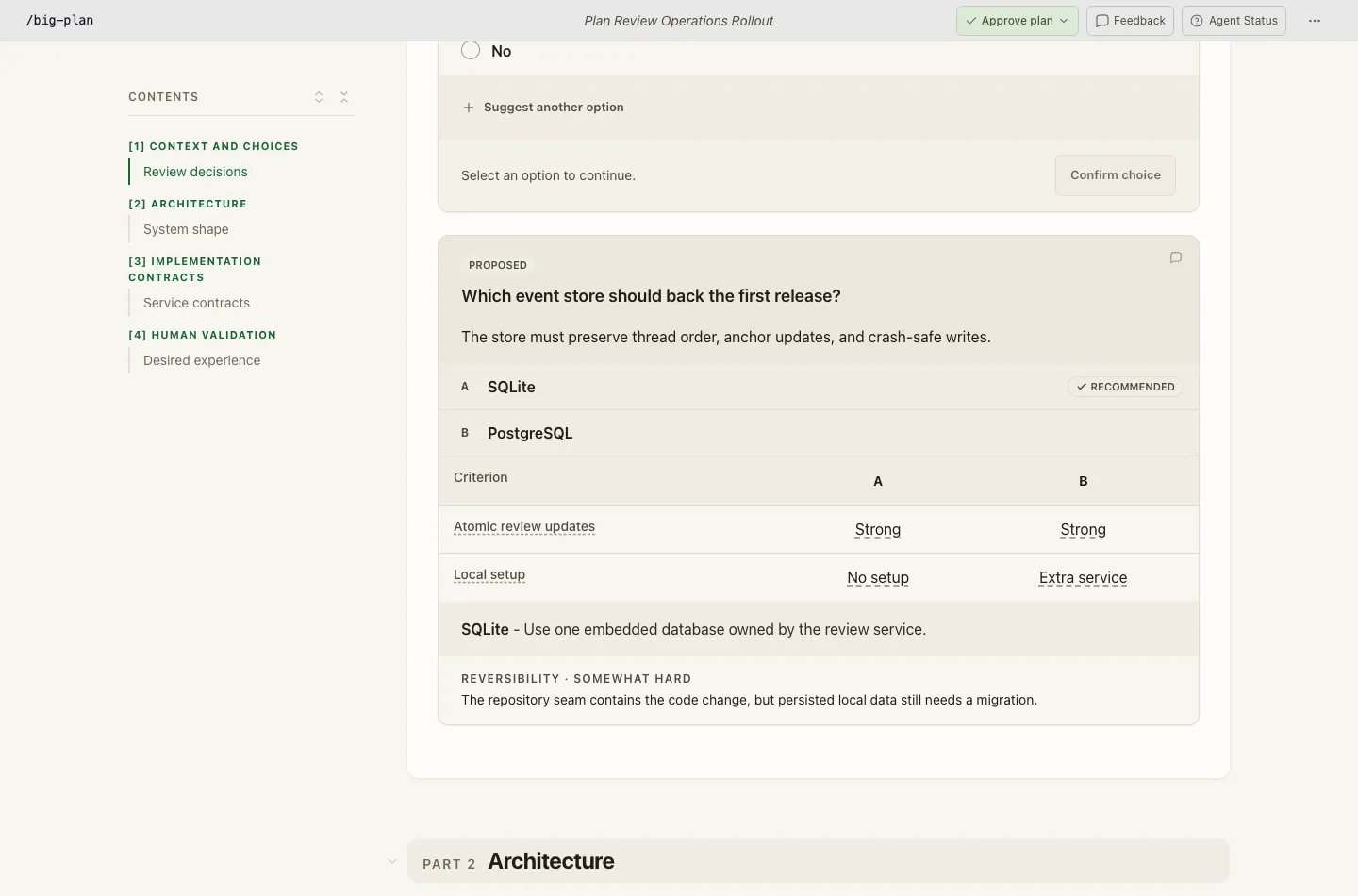Click the Plan Review Operations Rollout title
Image resolution: width=1358 pixels, height=896 pixels.
tap(679, 21)
